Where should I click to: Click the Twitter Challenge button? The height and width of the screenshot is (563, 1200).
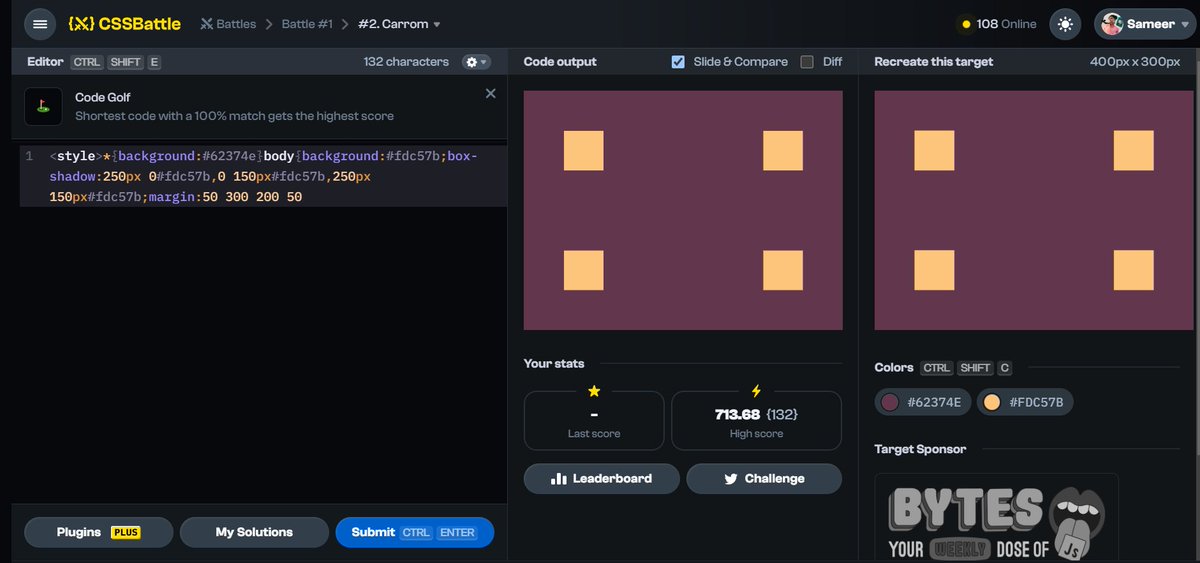pos(764,479)
